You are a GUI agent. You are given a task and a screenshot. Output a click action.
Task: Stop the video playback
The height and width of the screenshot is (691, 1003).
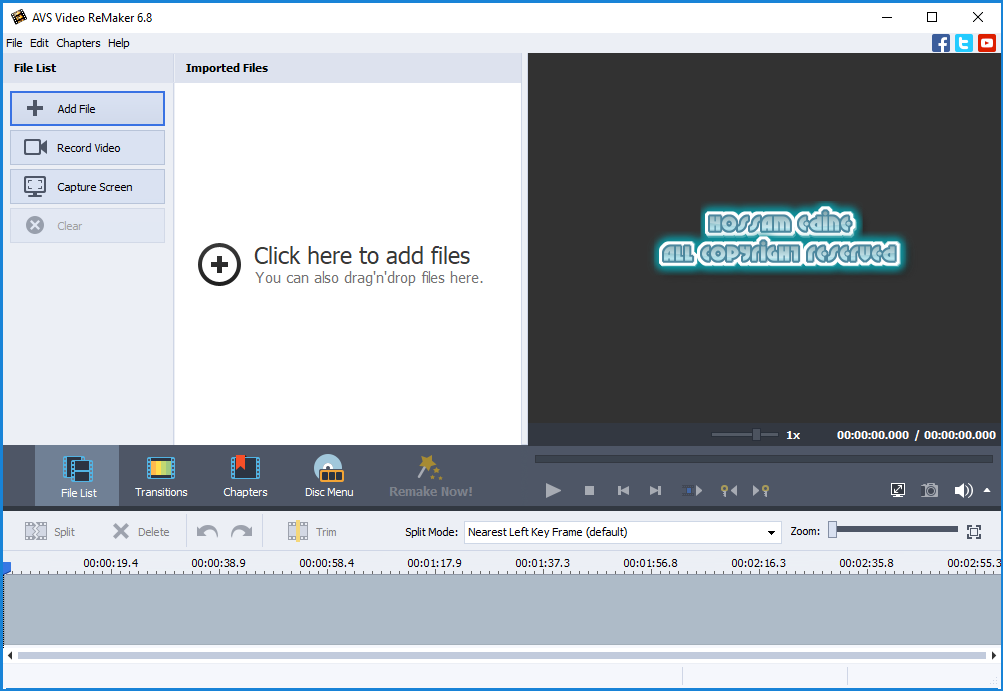pos(590,491)
